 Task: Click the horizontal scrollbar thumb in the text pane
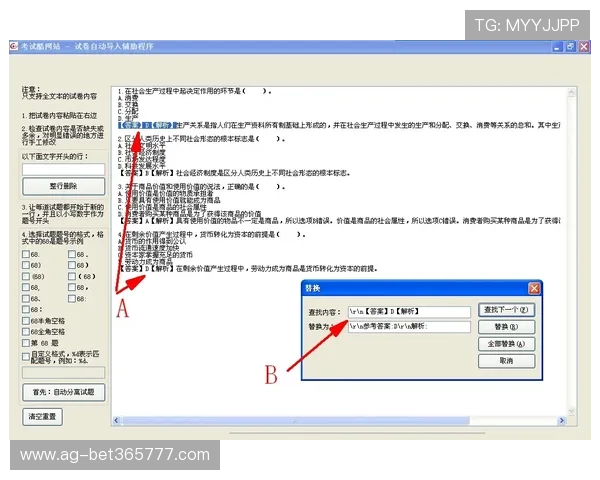pos(295,420)
